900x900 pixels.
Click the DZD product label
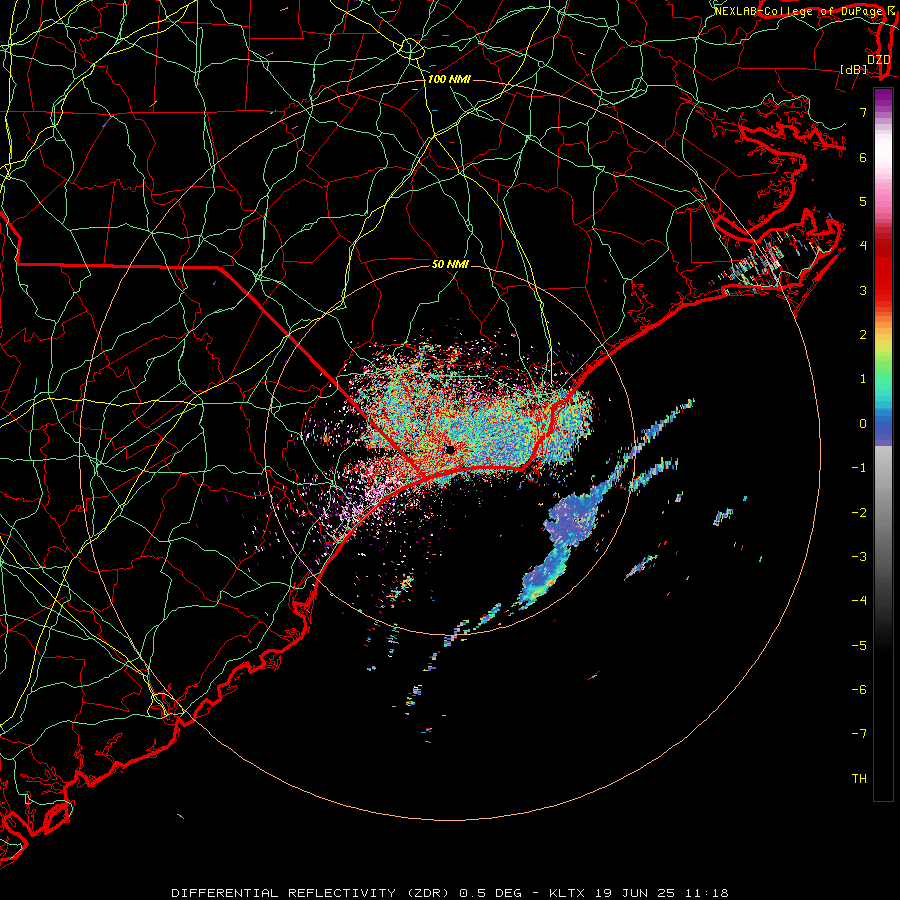click(878, 60)
